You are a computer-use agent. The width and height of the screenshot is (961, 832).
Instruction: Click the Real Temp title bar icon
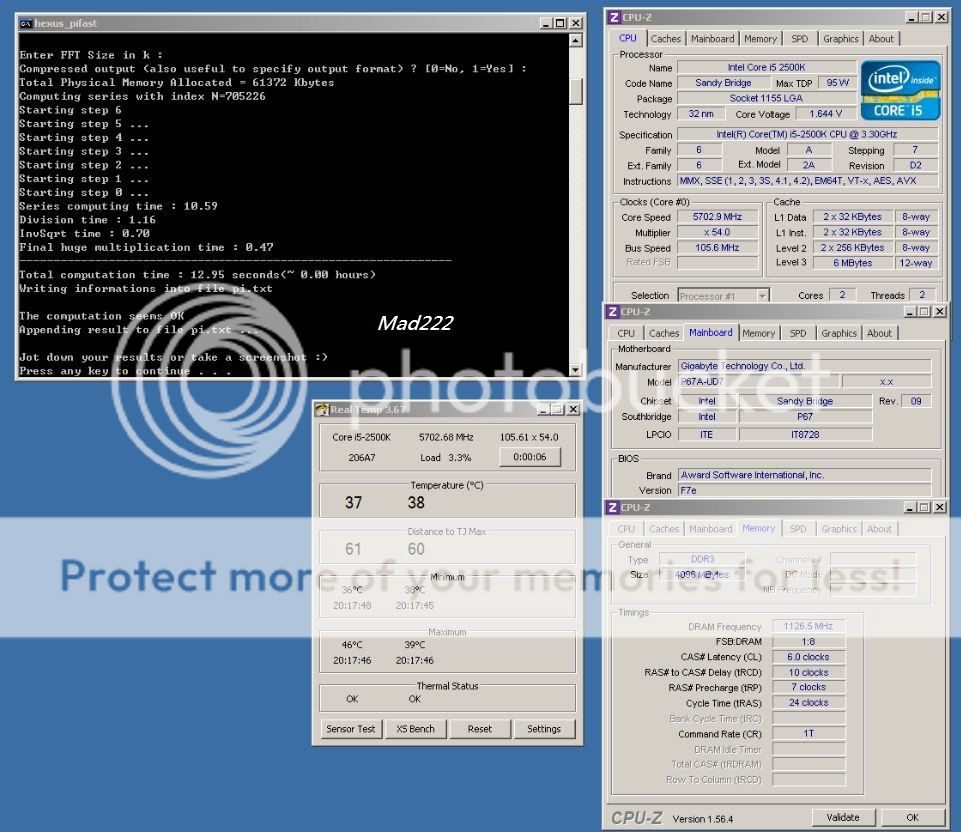point(322,409)
